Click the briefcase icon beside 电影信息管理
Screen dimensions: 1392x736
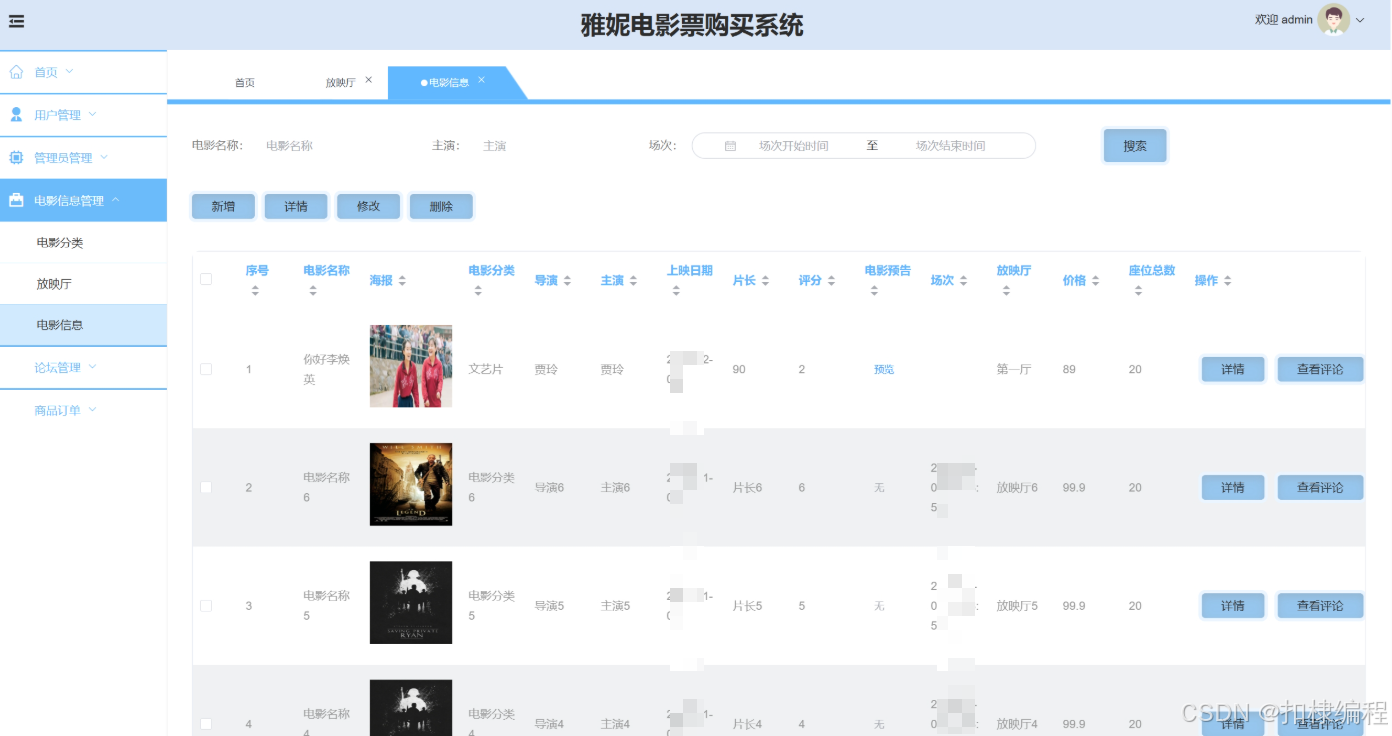click(x=16, y=200)
